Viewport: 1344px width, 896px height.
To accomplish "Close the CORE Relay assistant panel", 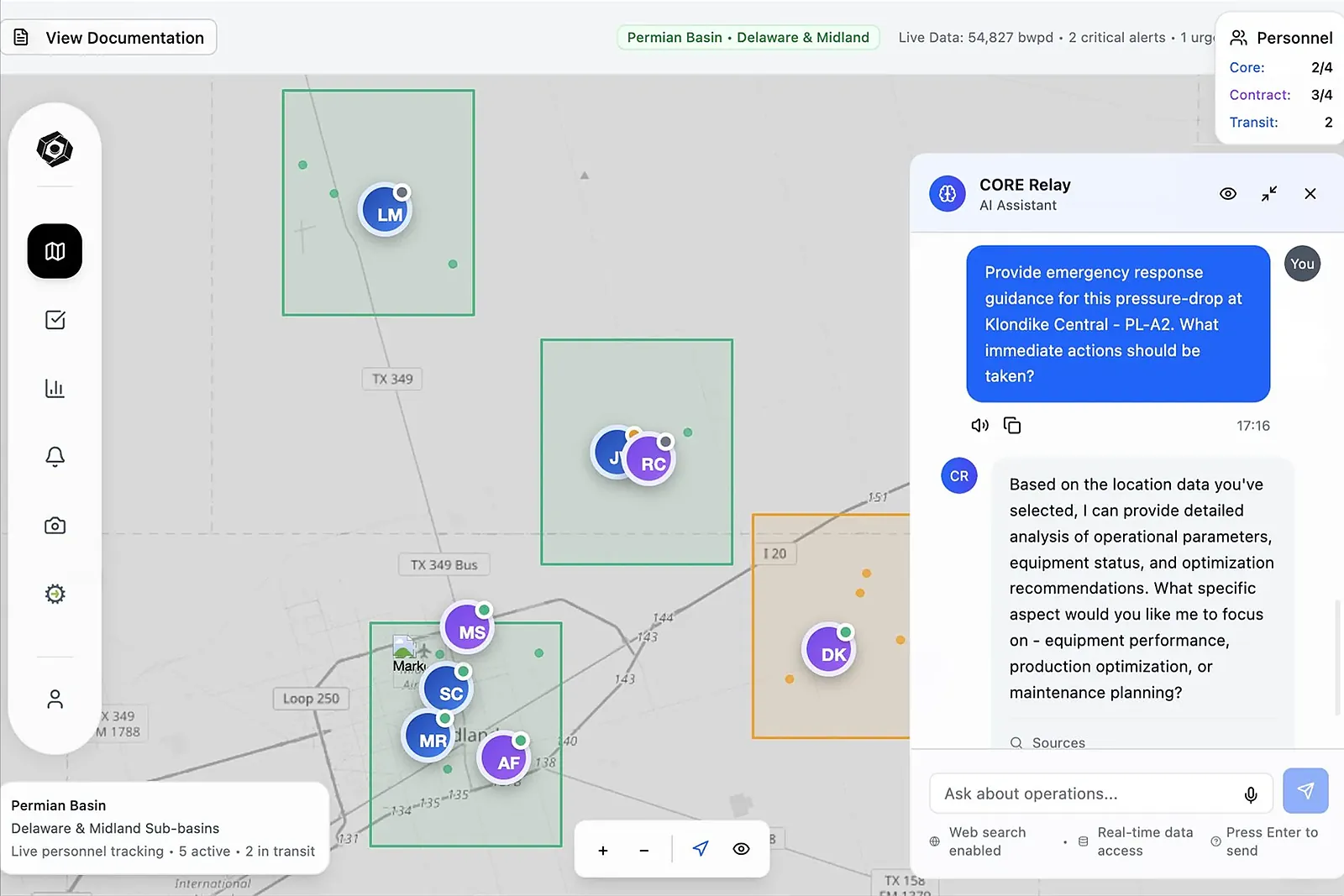I will tap(1310, 194).
